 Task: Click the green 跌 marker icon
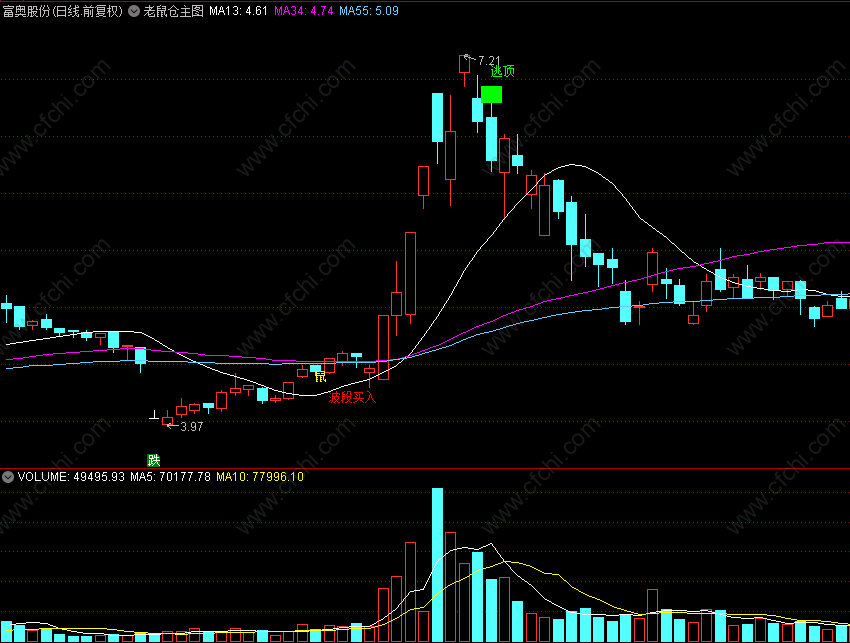click(154, 460)
